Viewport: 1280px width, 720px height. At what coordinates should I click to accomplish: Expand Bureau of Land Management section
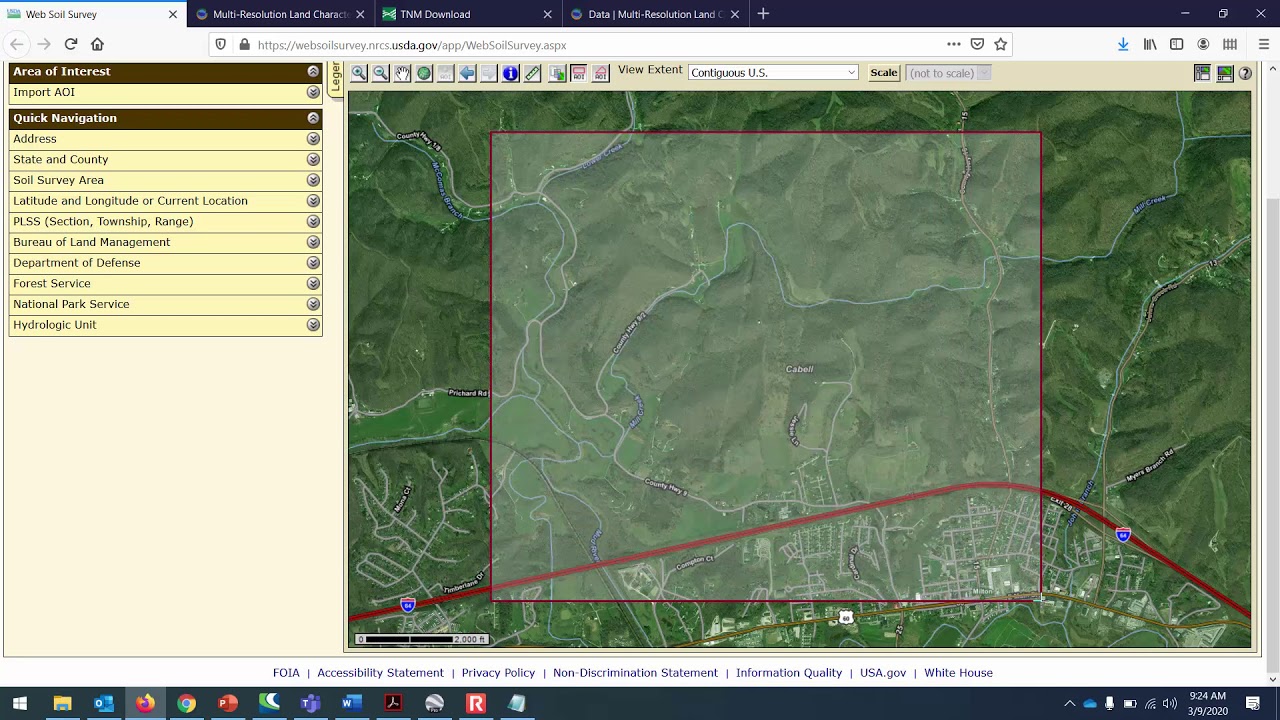coord(313,242)
